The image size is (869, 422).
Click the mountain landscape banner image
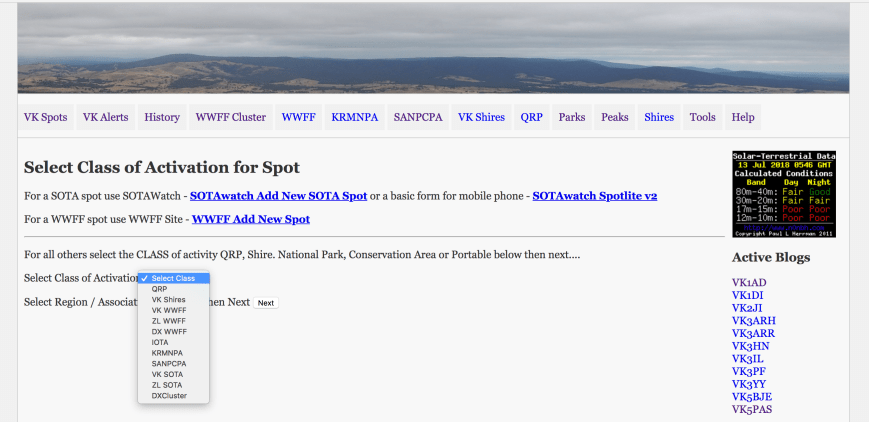point(433,48)
